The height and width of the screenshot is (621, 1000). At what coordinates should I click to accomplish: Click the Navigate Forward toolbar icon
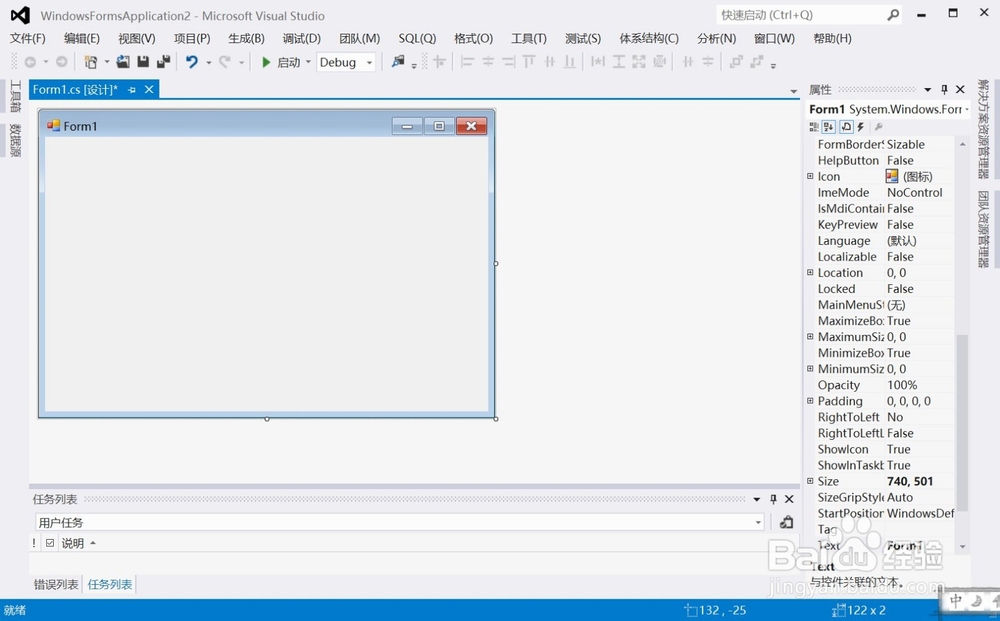[61, 62]
